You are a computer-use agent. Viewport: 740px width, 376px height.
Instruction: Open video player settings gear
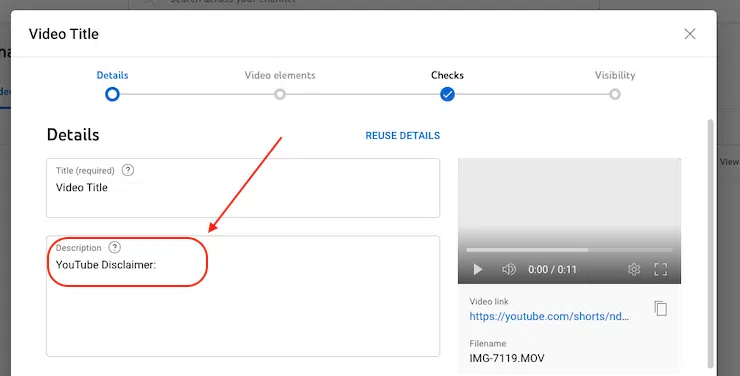634,269
